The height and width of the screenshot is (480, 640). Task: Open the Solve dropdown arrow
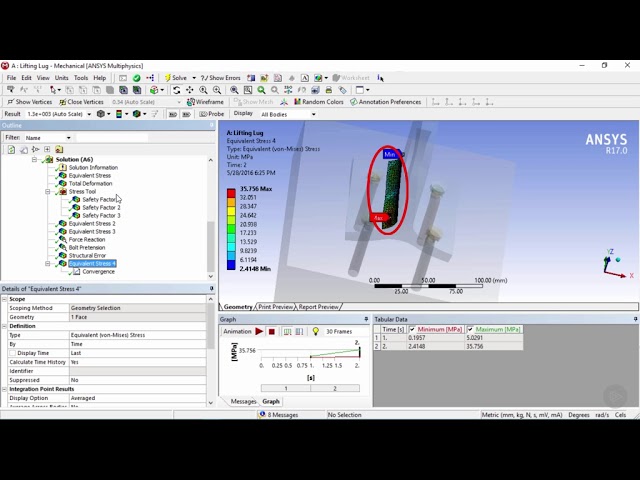pyautogui.click(x=194, y=78)
